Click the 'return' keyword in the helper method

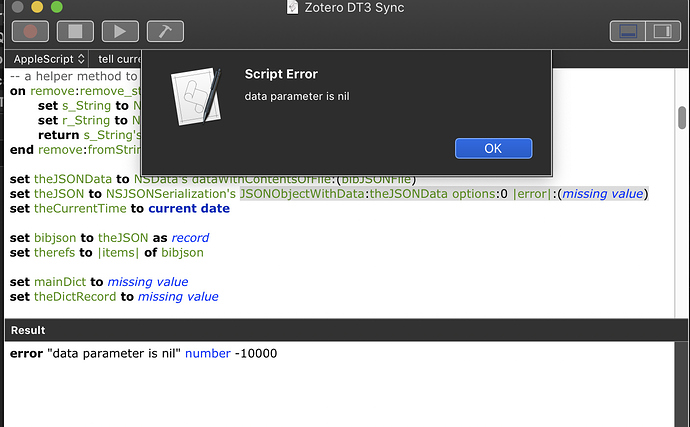[x=59, y=135]
